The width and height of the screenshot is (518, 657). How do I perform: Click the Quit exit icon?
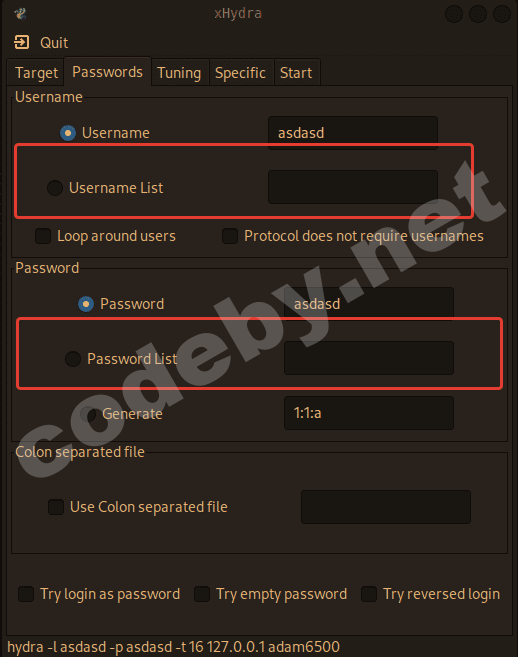pyautogui.click(x=21, y=42)
